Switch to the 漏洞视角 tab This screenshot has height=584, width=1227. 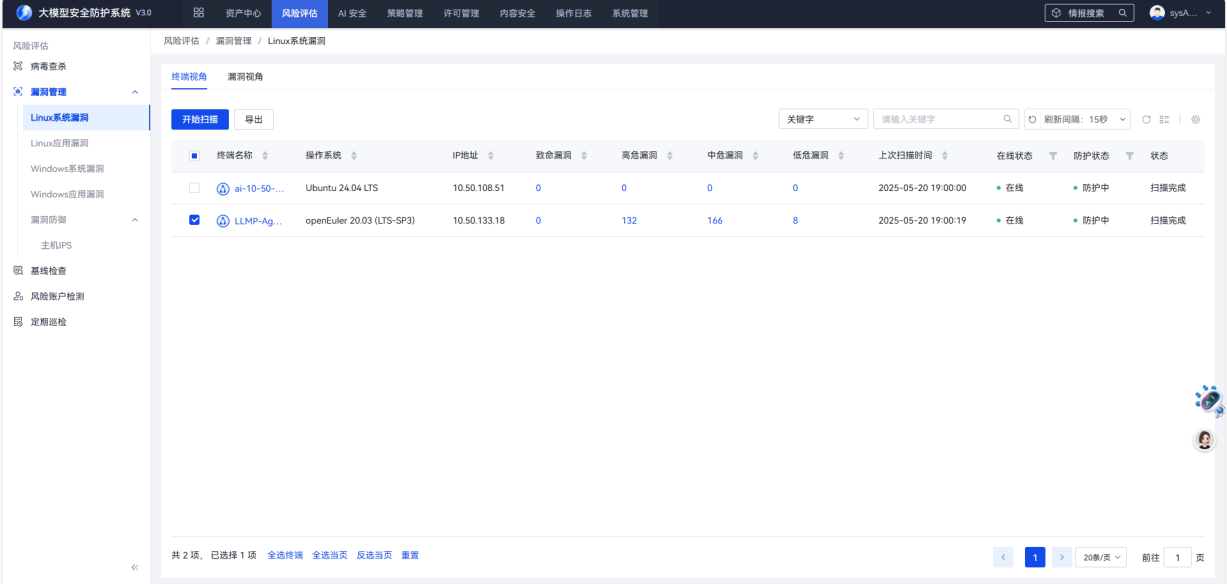pyautogui.click(x=245, y=76)
